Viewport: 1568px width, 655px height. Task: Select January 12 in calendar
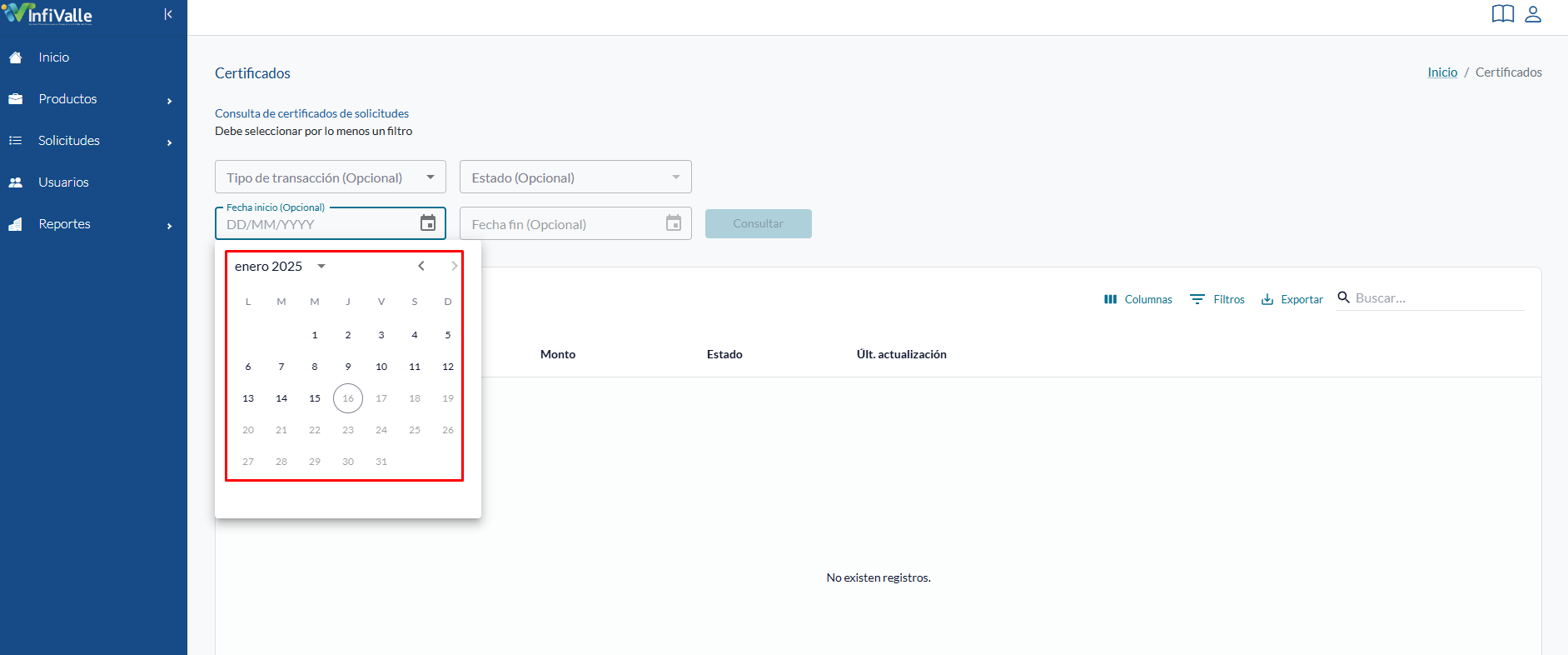(448, 367)
